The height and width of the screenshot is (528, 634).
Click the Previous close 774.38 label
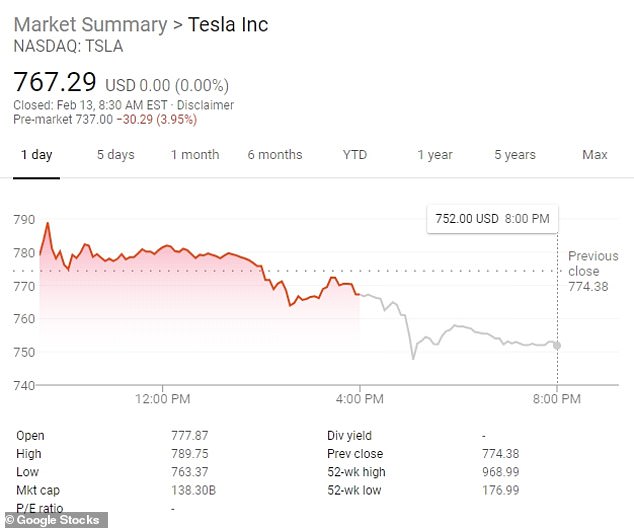tap(592, 271)
